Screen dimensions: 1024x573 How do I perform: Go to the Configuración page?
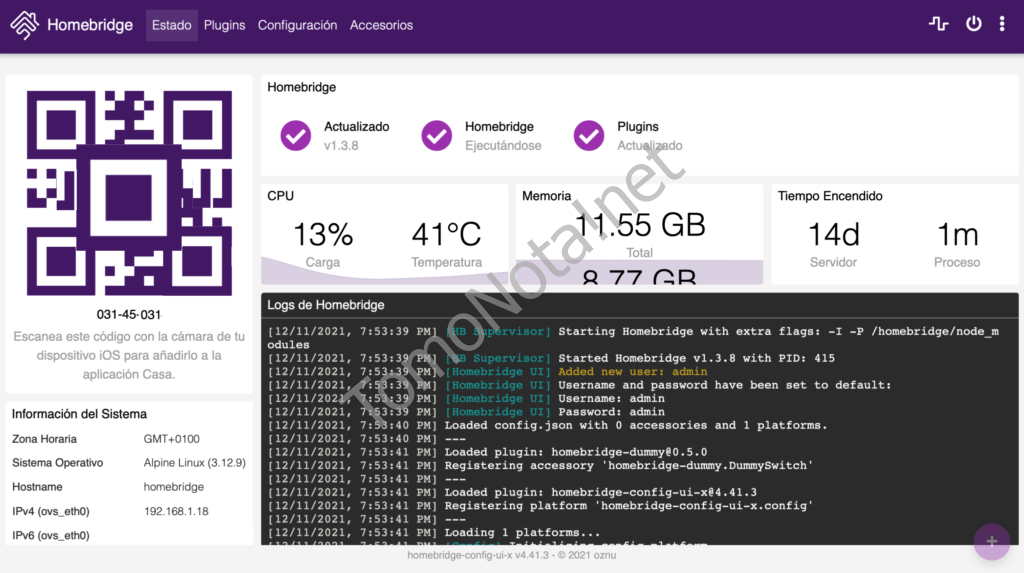297,25
